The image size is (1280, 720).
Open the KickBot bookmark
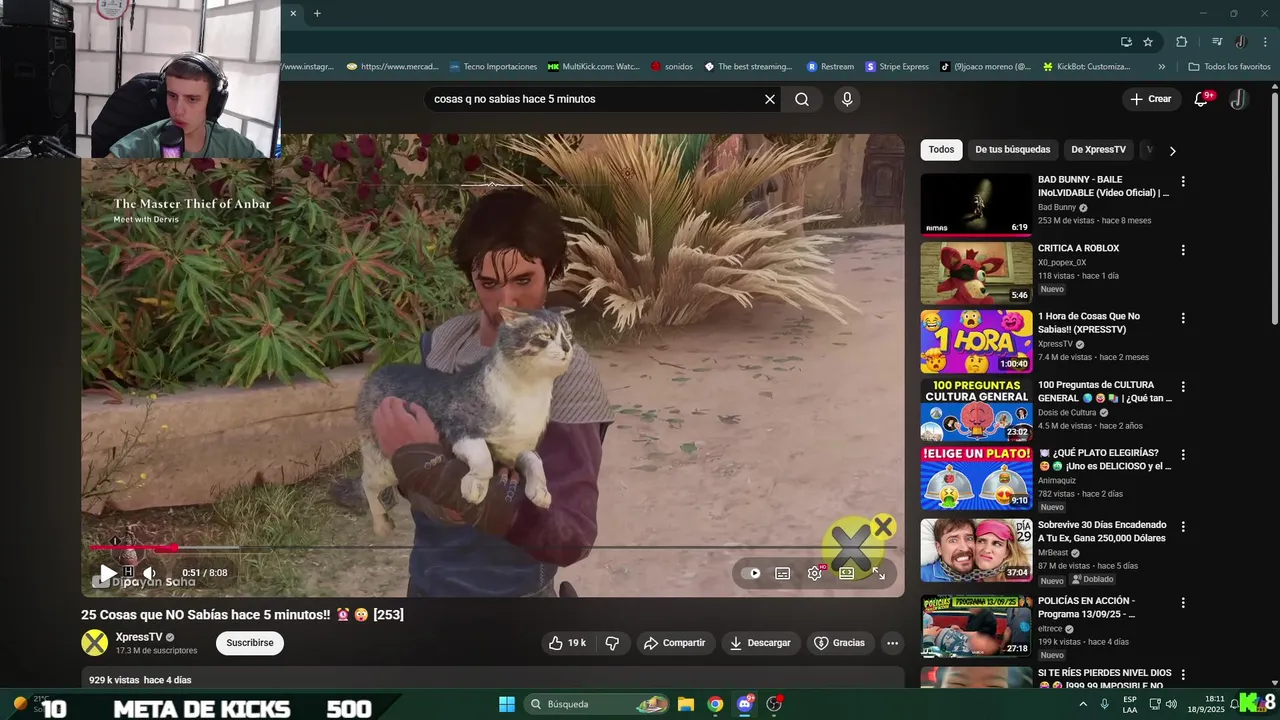[1087, 67]
